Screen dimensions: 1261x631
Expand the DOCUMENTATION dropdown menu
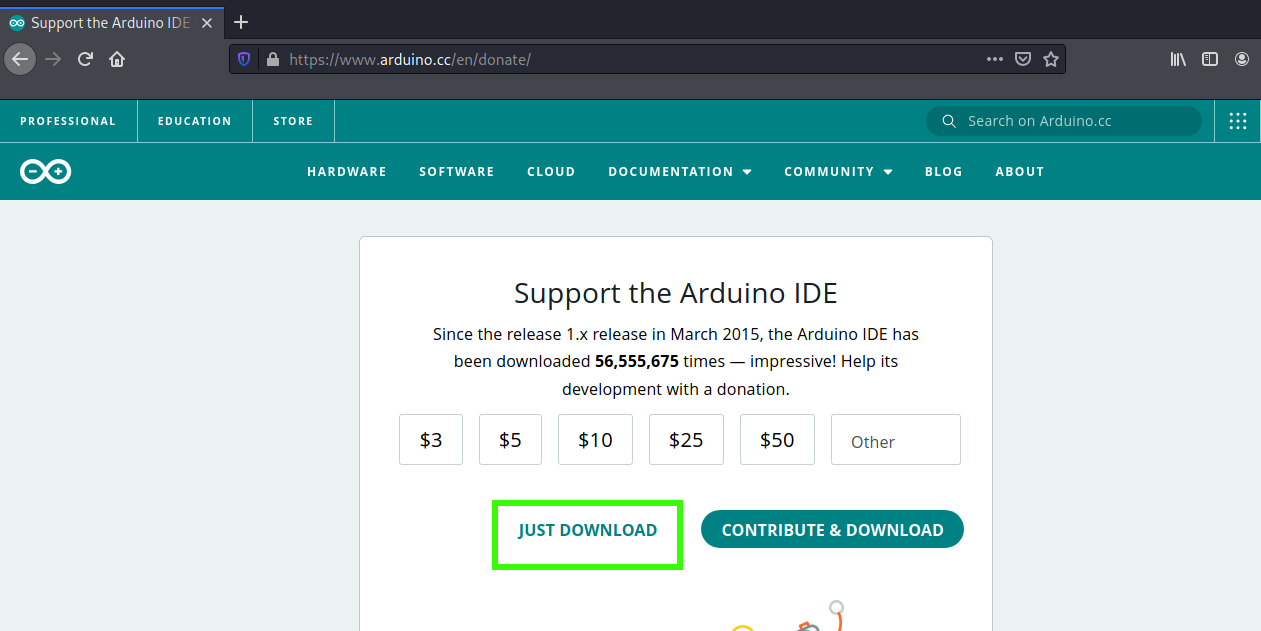pyautogui.click(x=680, y=172)
